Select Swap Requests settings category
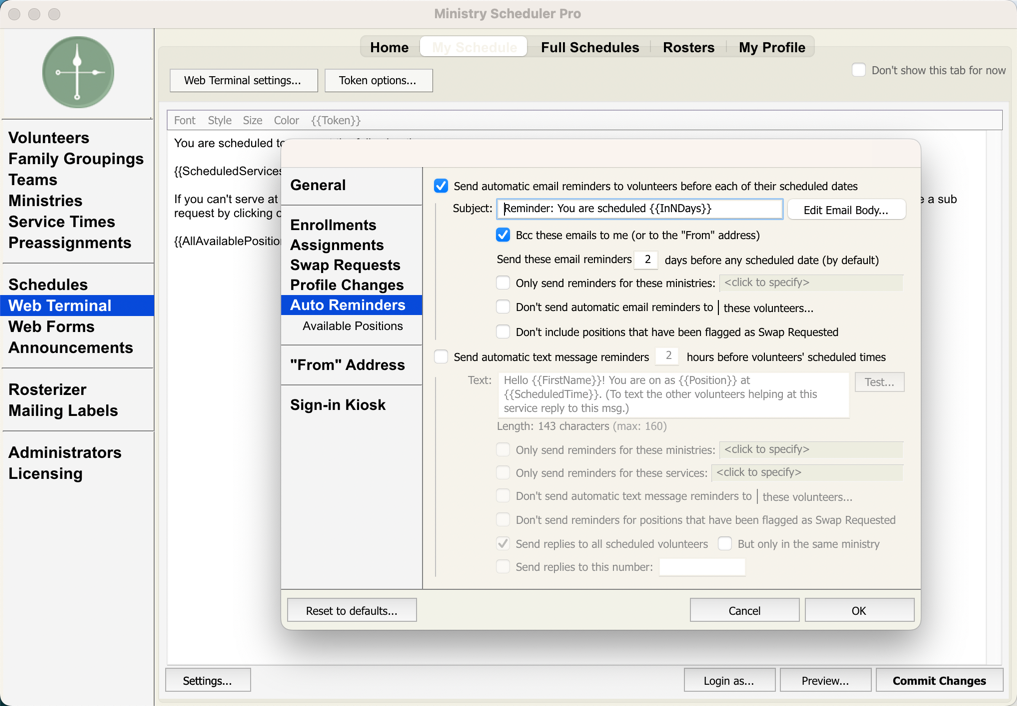Screen dimensions: 1017x706 (x=345, y=265)
